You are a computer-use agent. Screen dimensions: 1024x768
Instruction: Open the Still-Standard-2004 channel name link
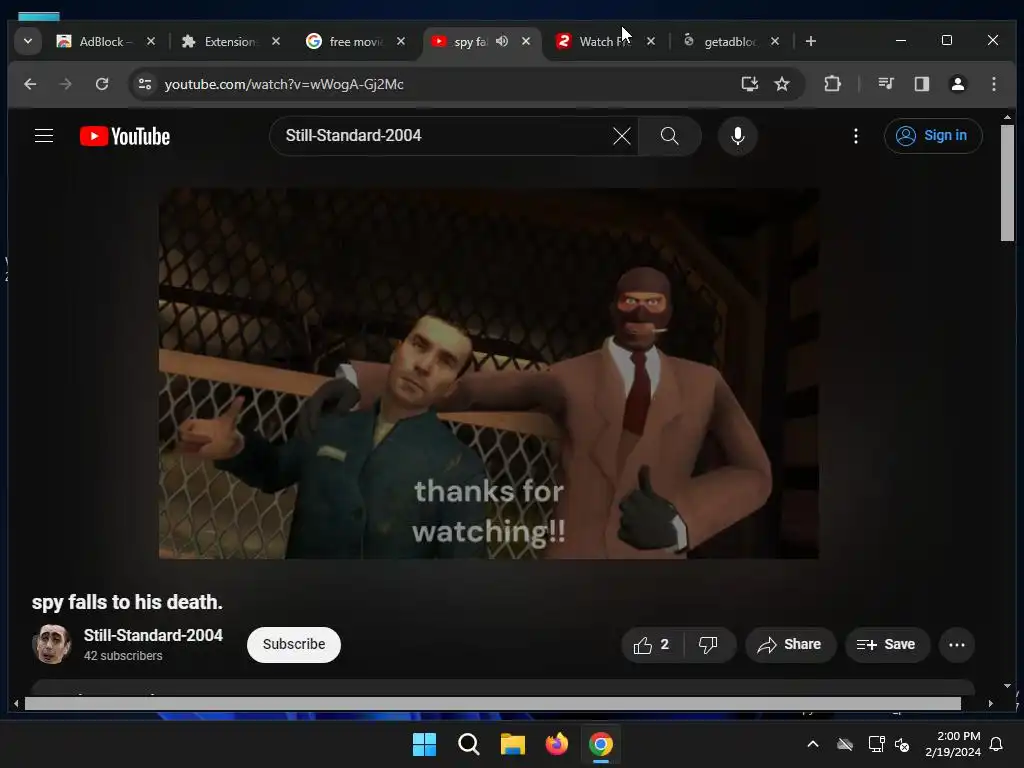pos(153,635)
